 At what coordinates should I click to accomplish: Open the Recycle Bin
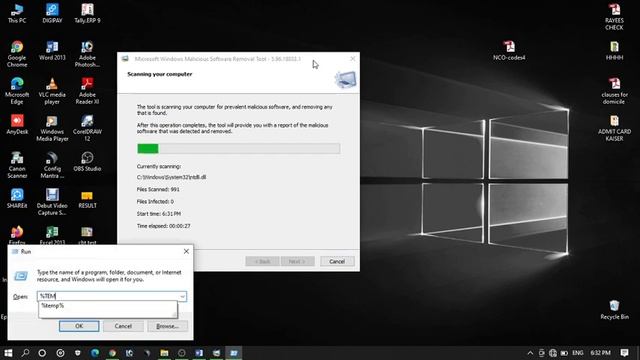pyautogui.click(x=614, y=309)
